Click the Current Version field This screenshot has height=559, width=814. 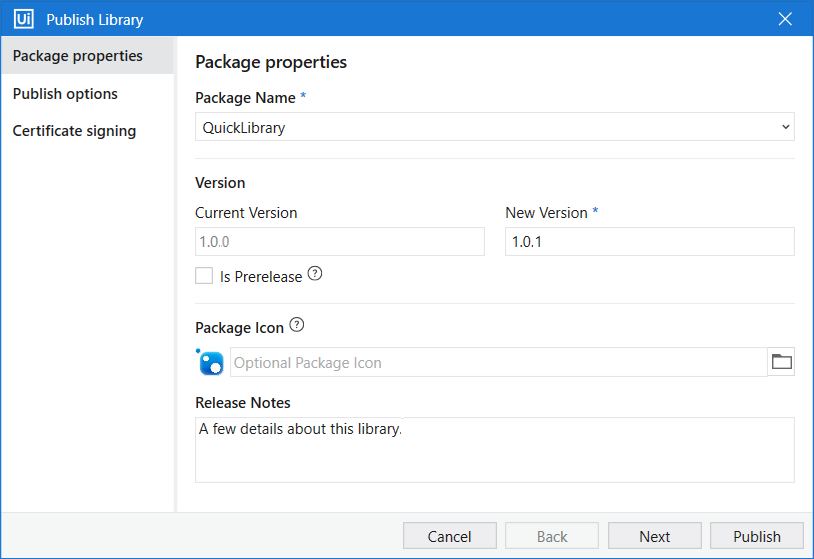(339, 242)
